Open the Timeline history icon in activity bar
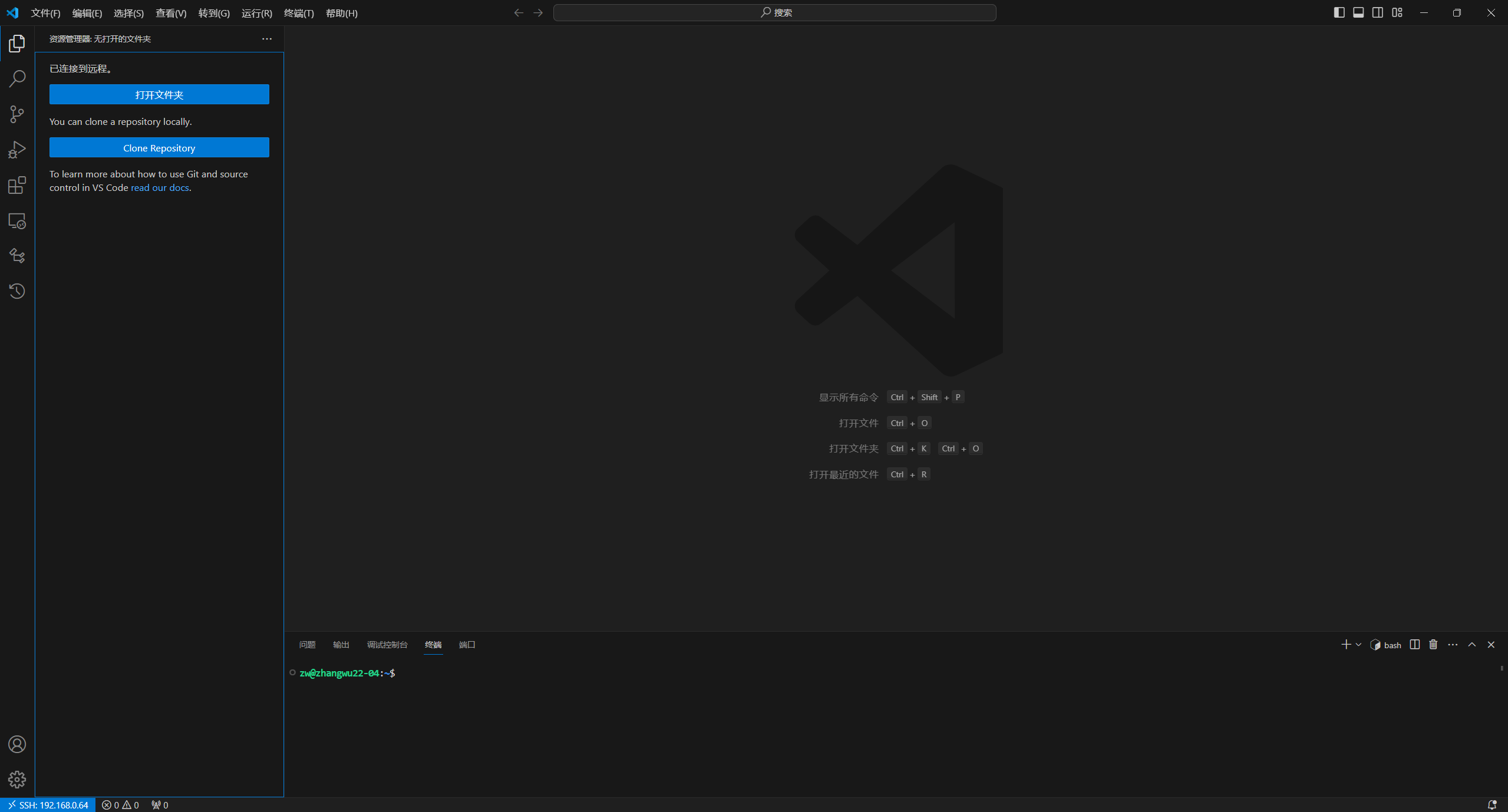The width and height of the screenshot is (1508, 812). tap(17, 291)
